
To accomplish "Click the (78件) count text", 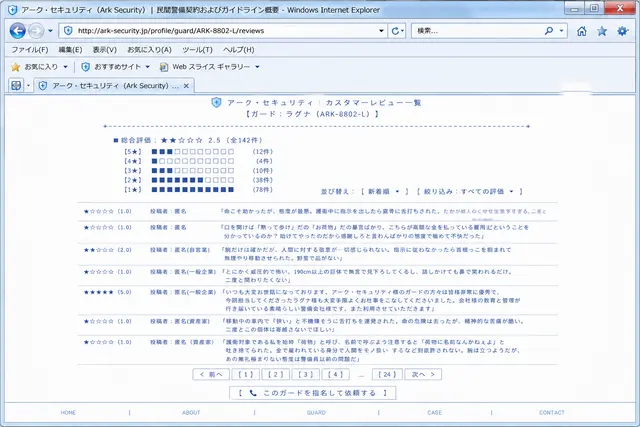I will coord(262,189).
